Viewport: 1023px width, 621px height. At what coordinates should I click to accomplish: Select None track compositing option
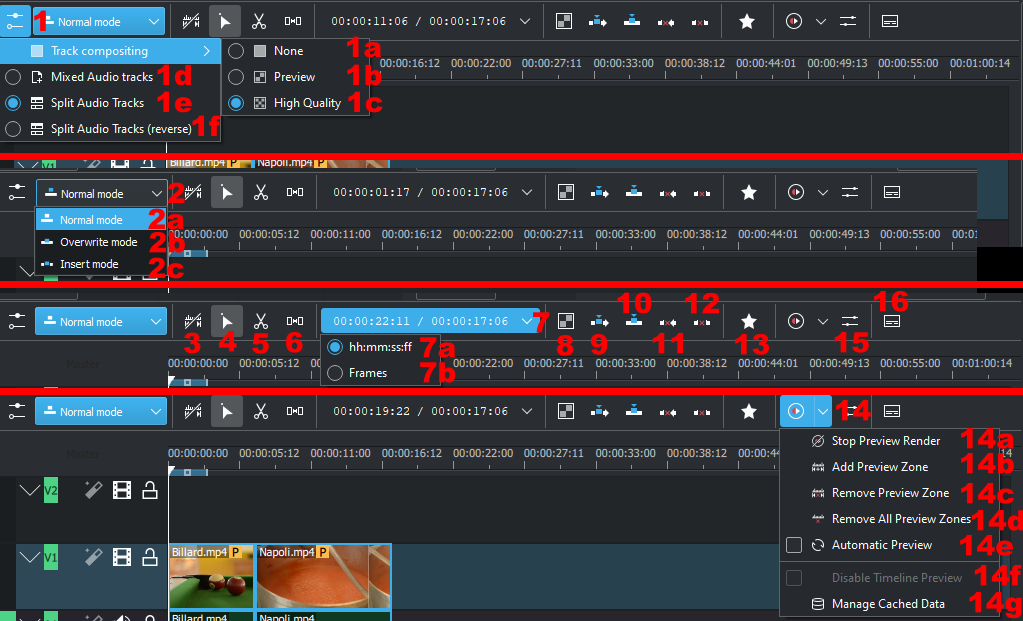(295, 51)
